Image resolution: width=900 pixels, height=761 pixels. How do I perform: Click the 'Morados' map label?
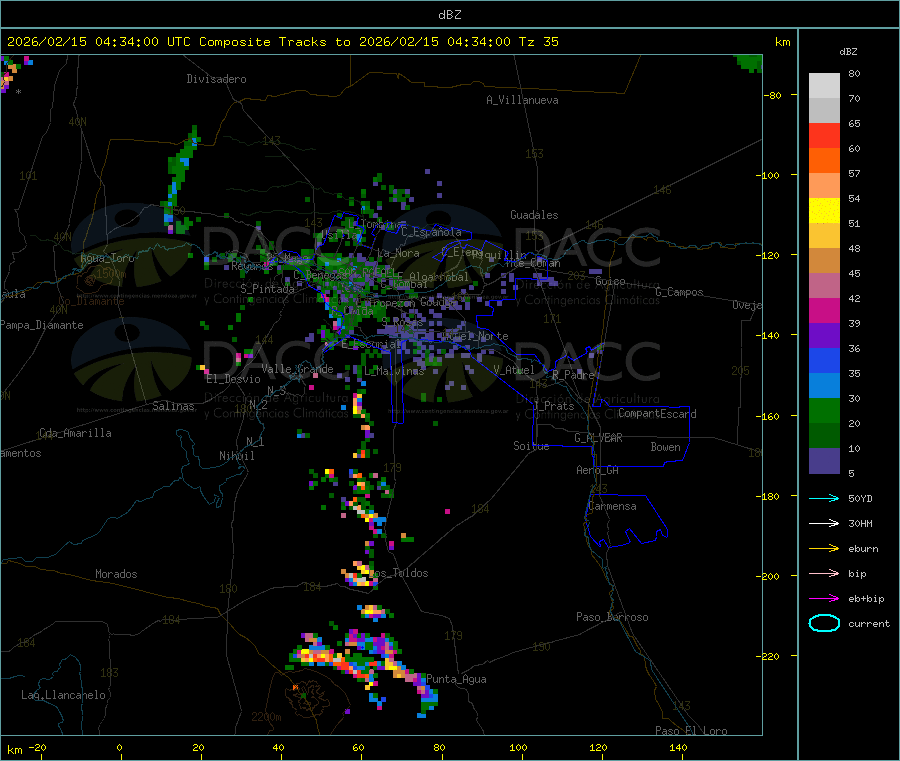point(116,574)
